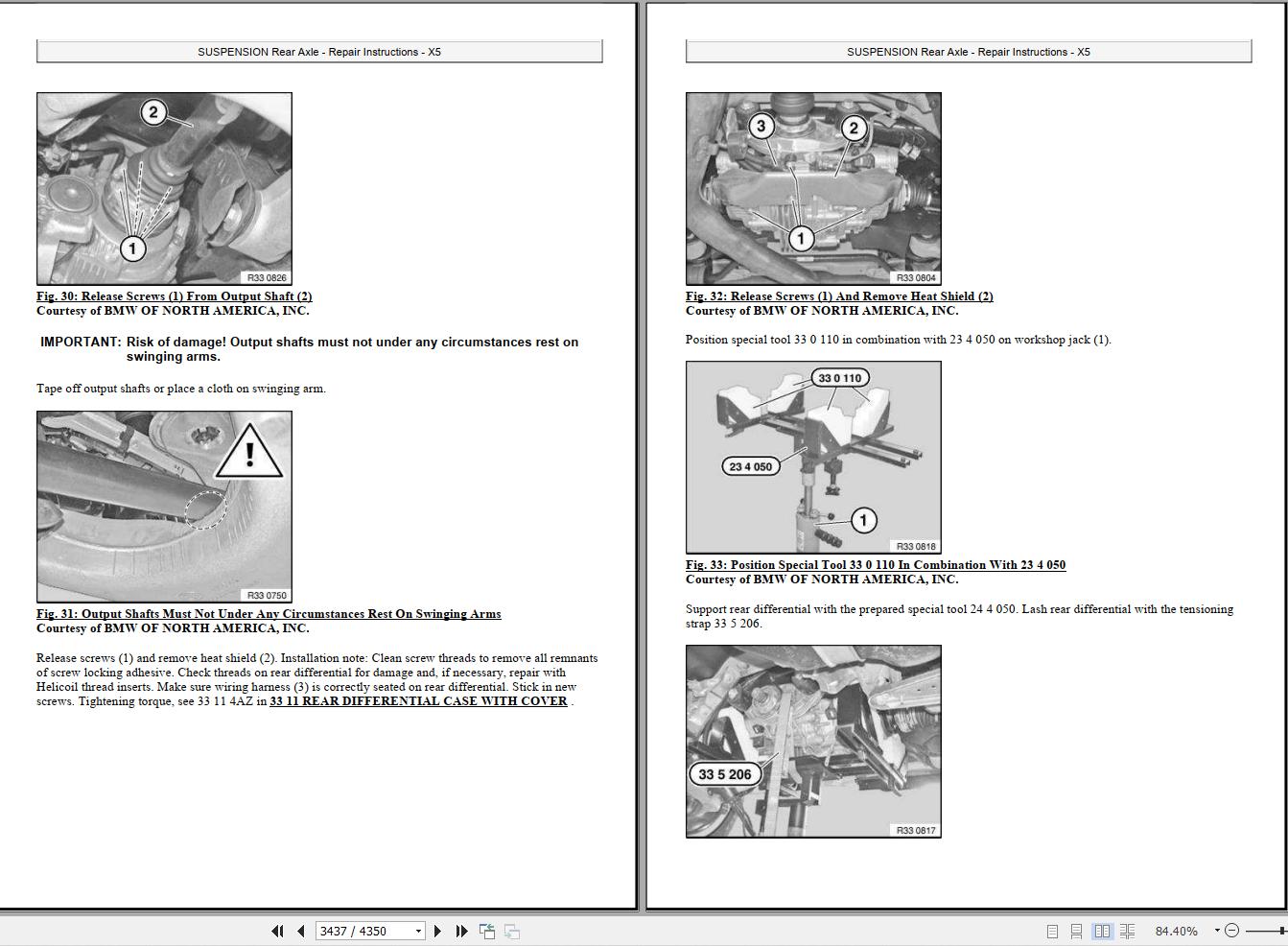Click the Fig. 32 Remove Heat Shield caption link

coord(839,296)
